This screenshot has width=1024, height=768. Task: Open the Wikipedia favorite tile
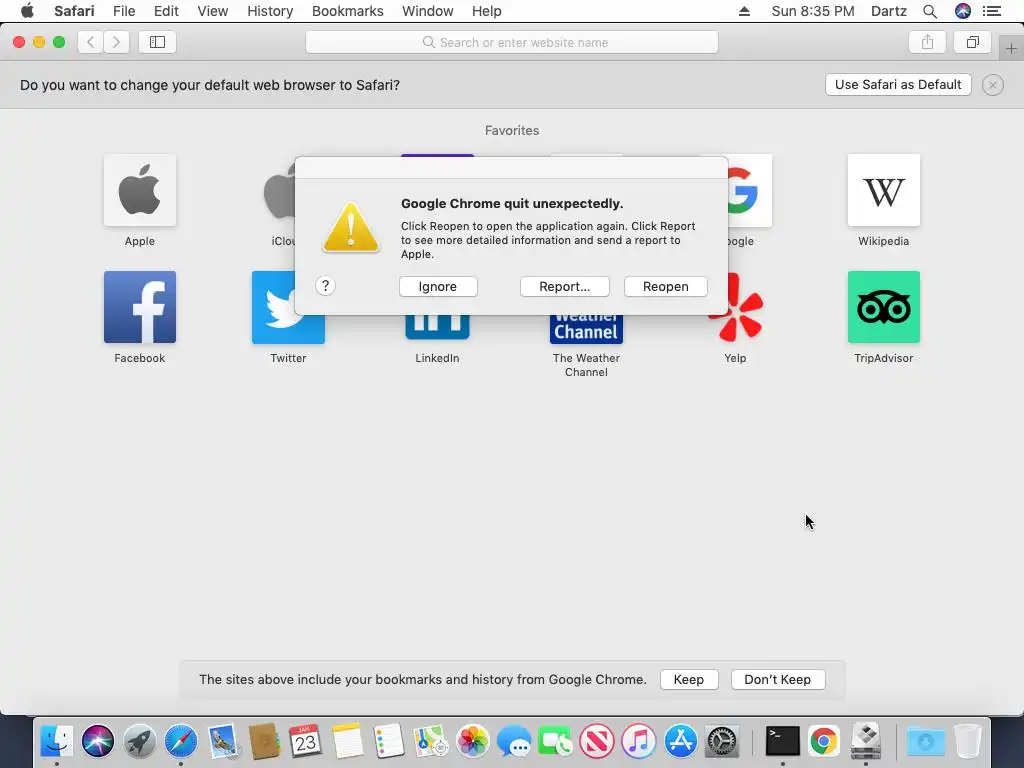point(884,190)
